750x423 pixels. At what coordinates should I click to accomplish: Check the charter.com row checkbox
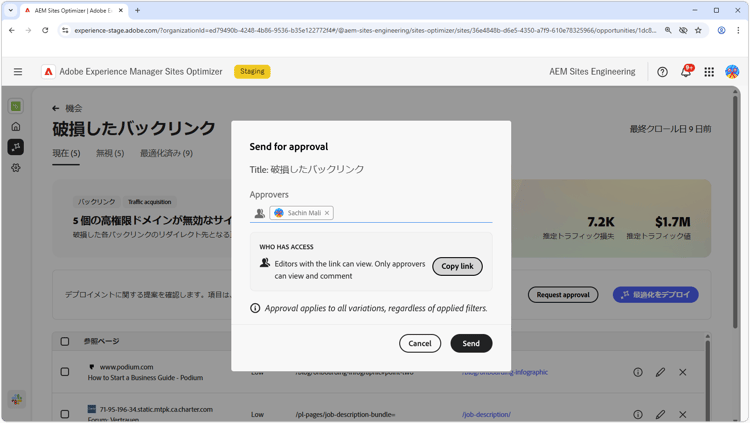coord(65,414)
